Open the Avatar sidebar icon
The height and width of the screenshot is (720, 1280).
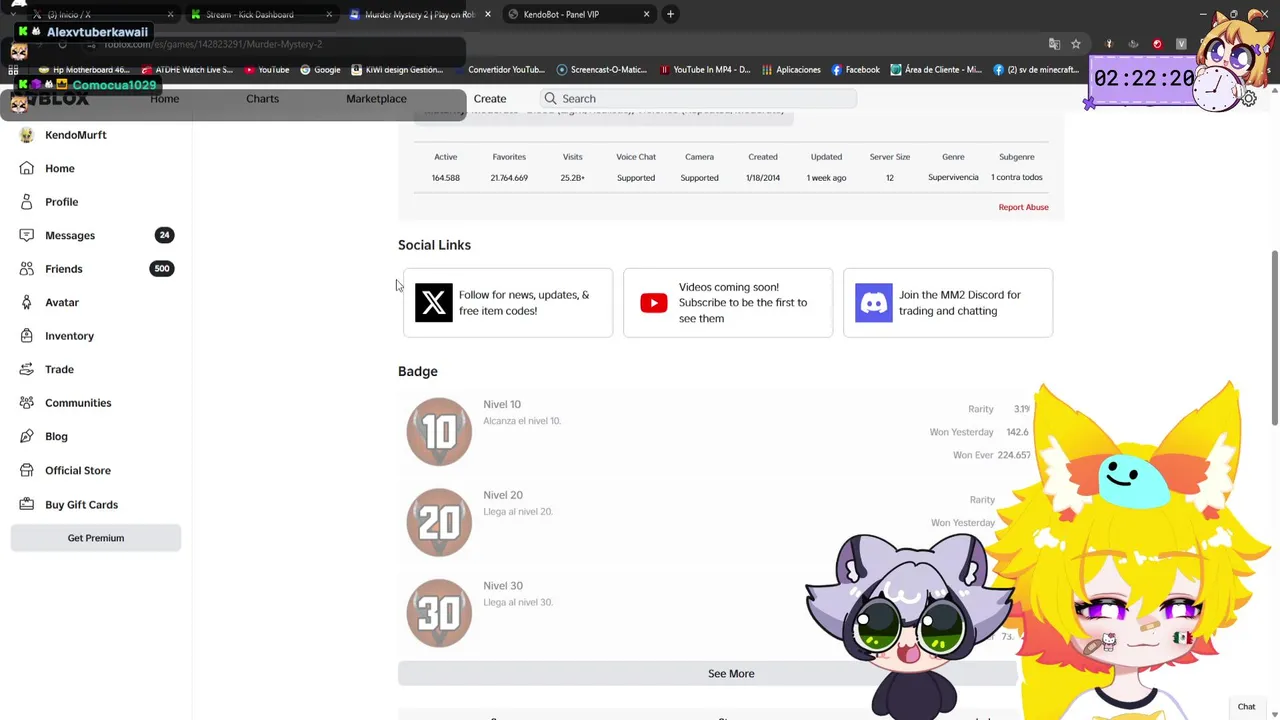coord(27,302)
